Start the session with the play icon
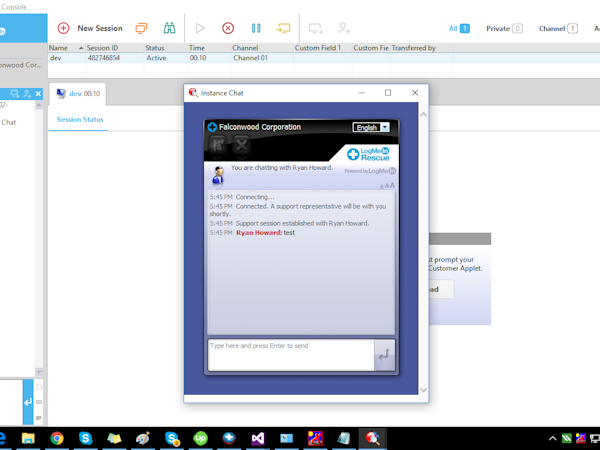Image resolution: width=600 pixels, height=450 pixels. coord(200,28)
